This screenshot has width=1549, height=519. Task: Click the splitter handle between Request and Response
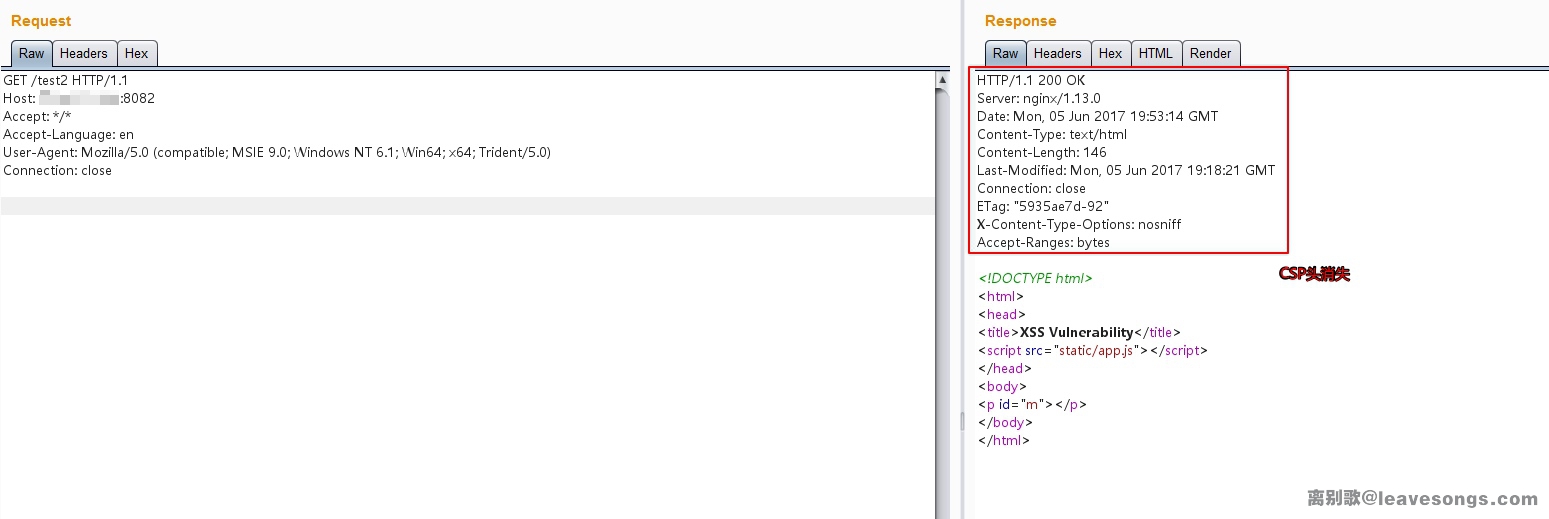[962, 421]
